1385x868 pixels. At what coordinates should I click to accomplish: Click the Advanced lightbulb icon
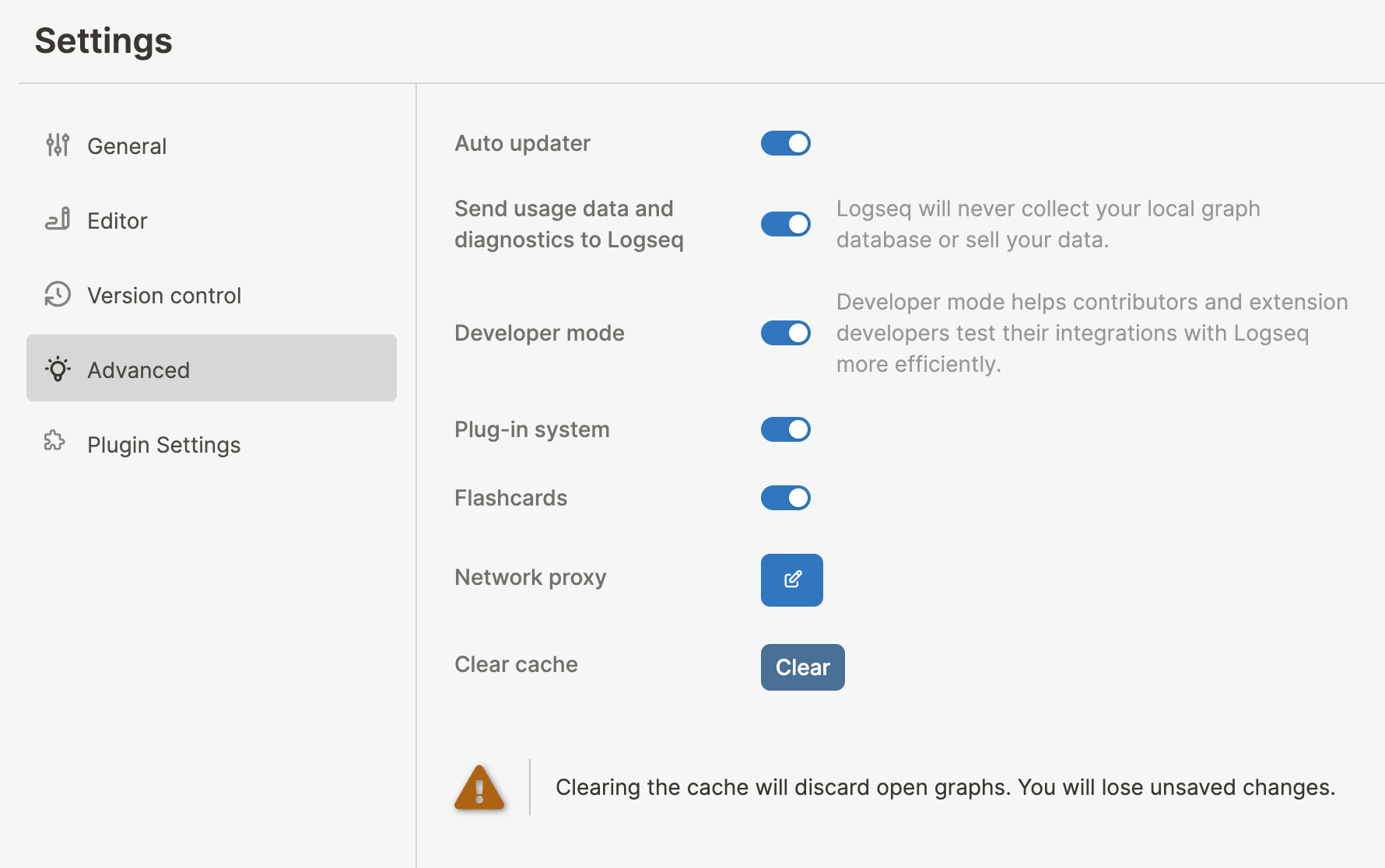pos(58,369)
